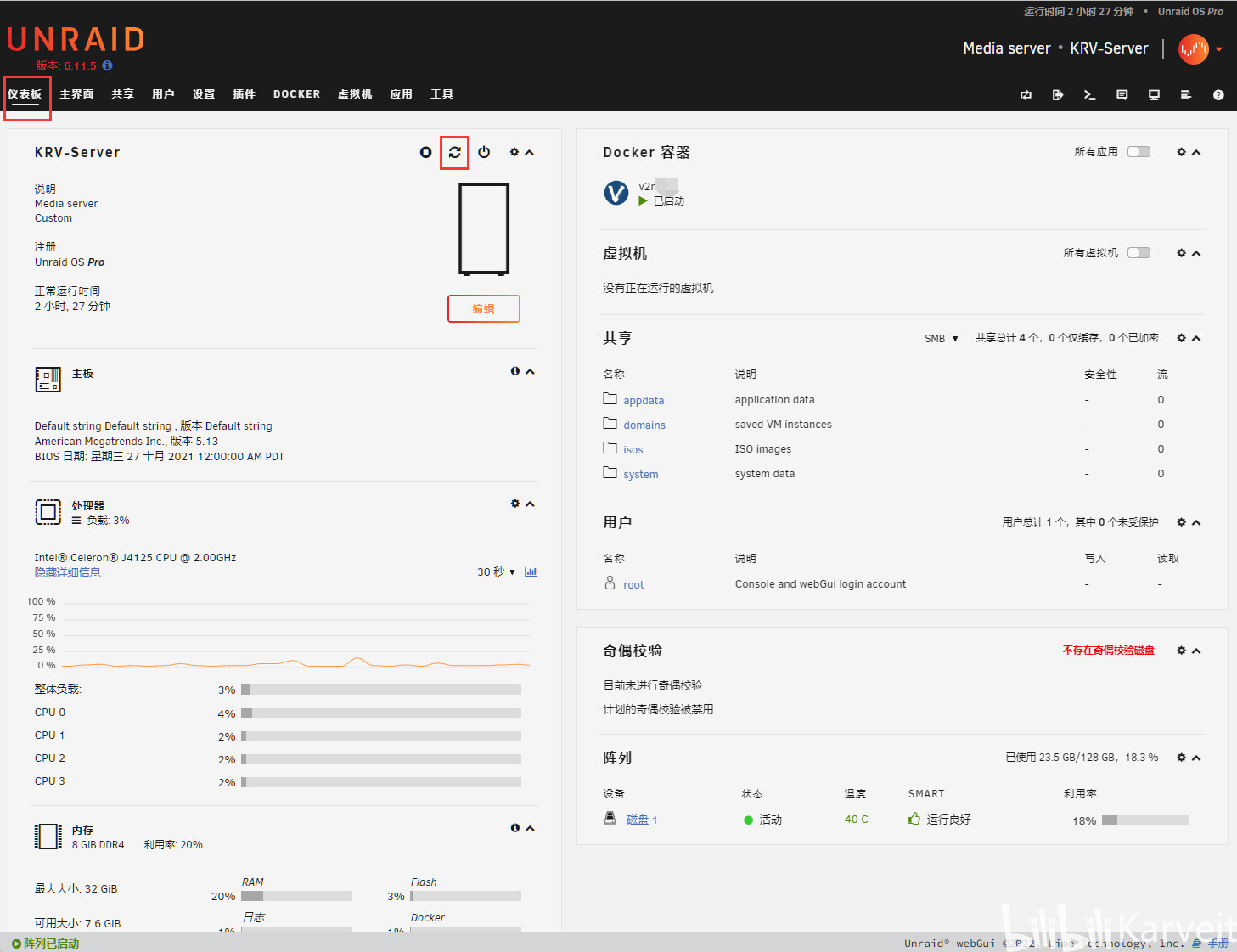This screenshot has height=952, width=1237.
Task: Open the 共享 section gear settings
Action: pos(1181,338)
